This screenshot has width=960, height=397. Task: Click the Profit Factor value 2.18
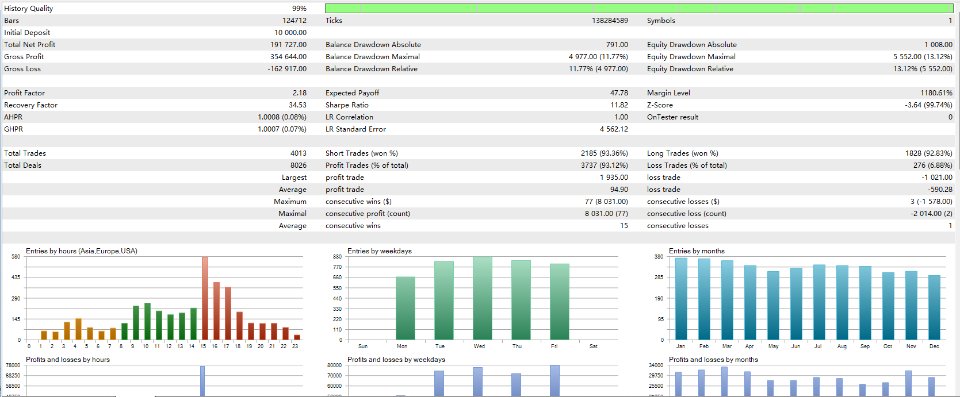299,93
